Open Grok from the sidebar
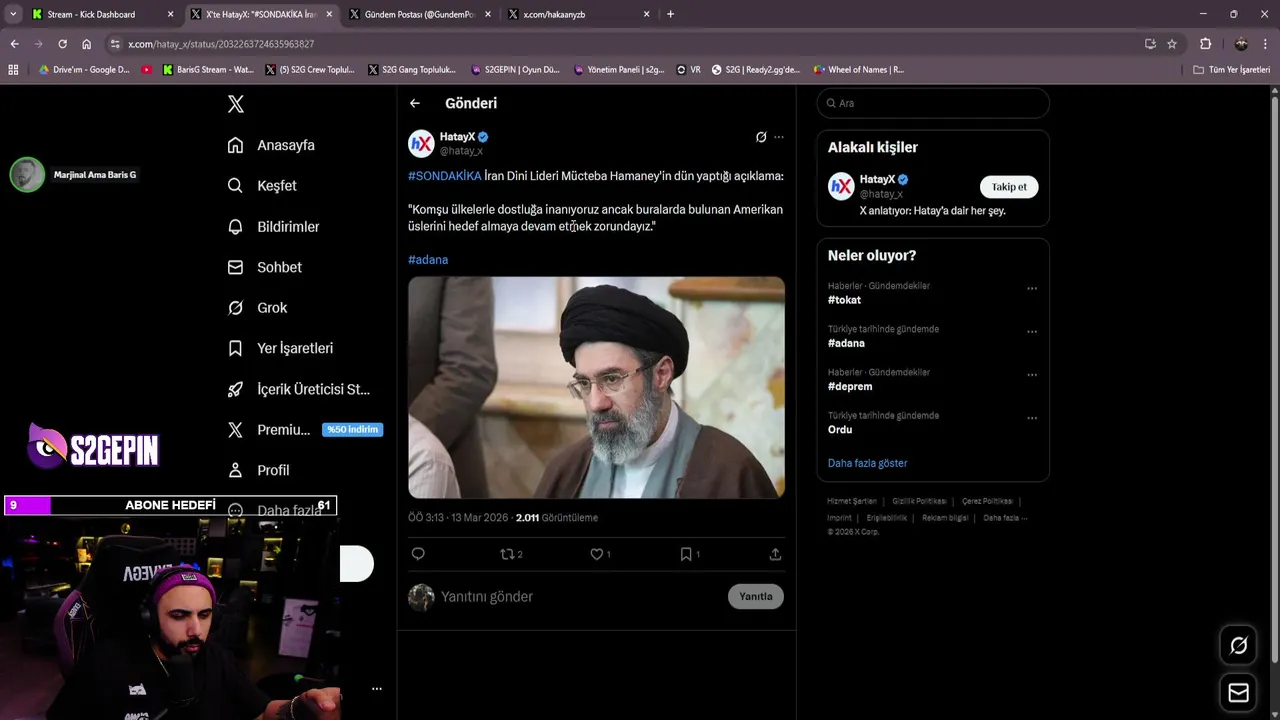The image size is (1280, 720). pyautogui.click(x=257, y=308)
